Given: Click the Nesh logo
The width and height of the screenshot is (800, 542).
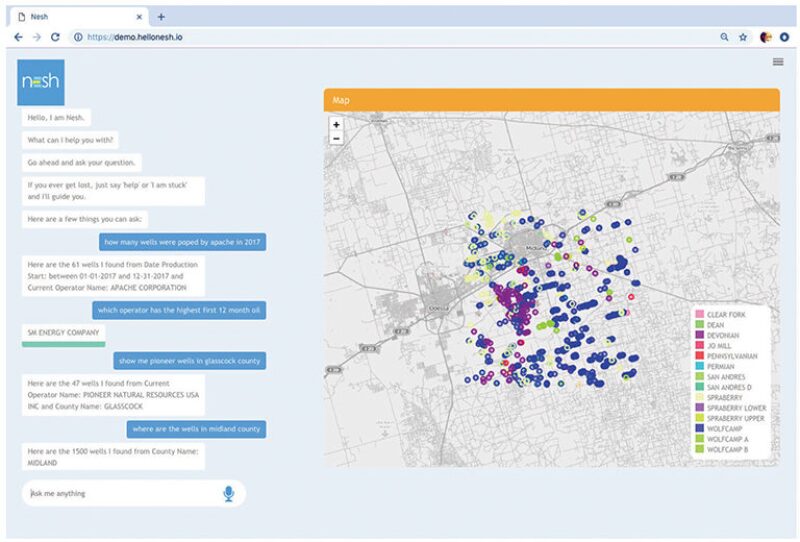Looking at the screenshot, I should 41,82.
